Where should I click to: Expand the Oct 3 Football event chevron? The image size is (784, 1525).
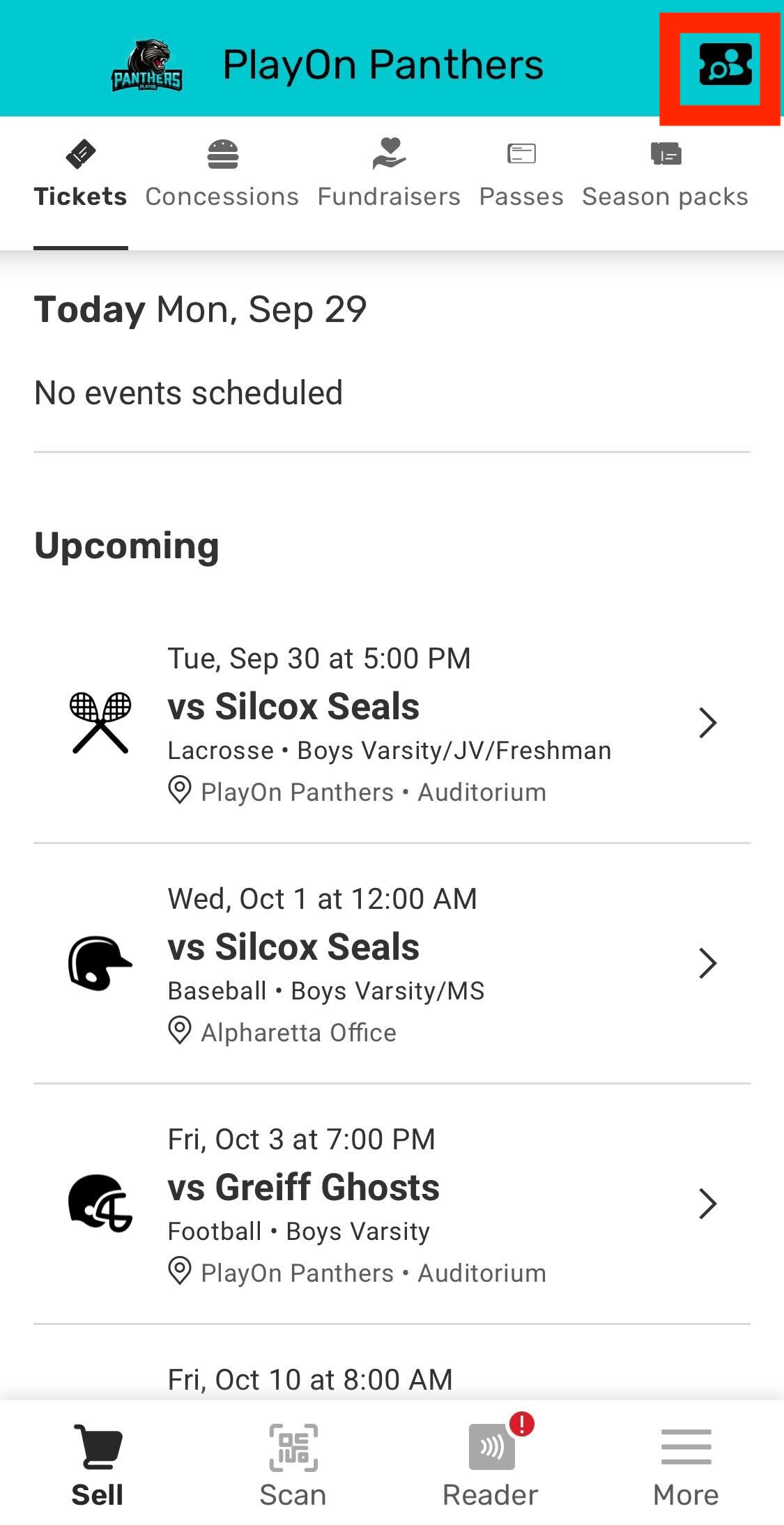click(x=707, y=1204)
